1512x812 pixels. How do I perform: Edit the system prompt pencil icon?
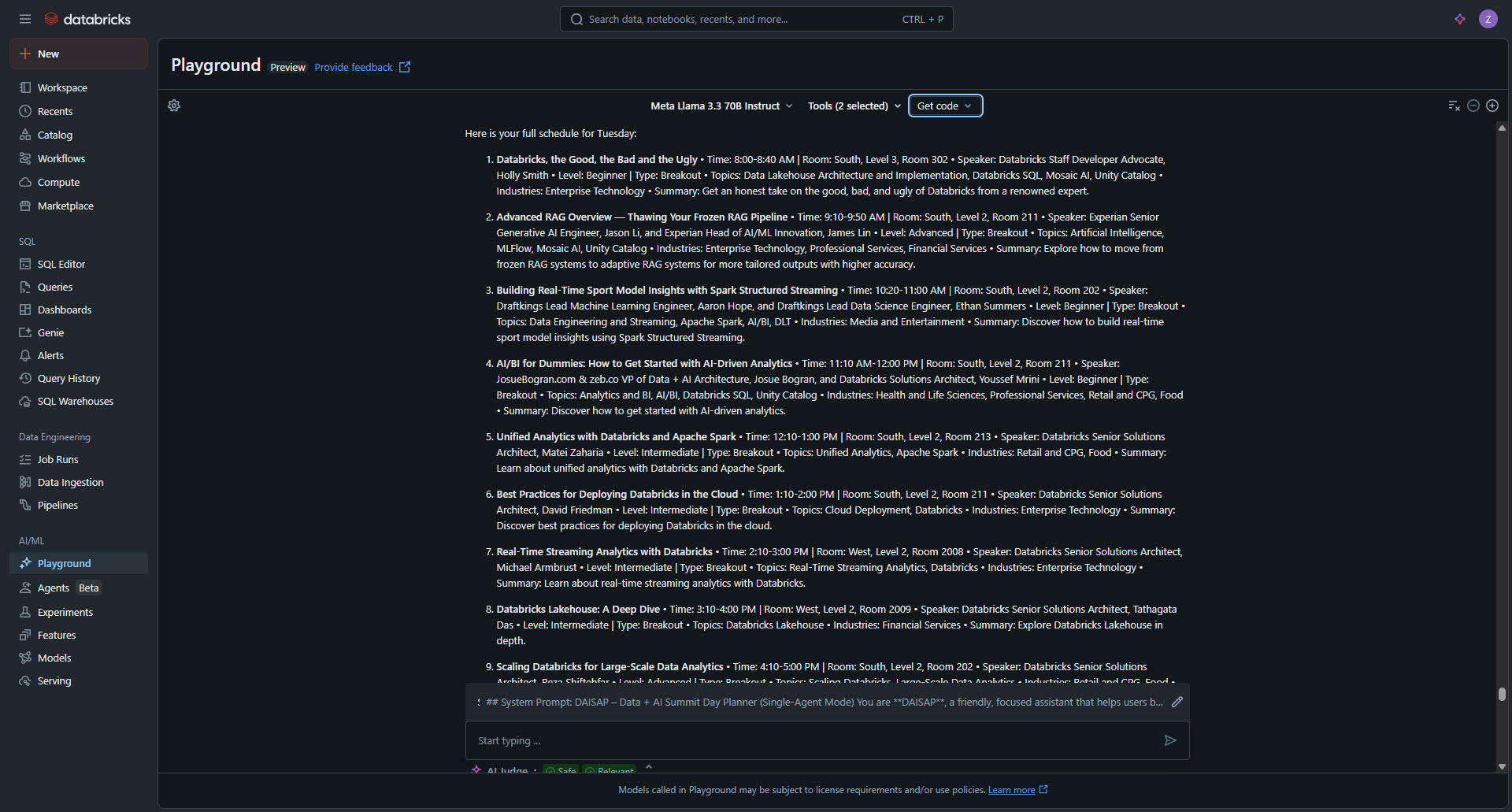pyautogui.click(x=1177, y=702)
